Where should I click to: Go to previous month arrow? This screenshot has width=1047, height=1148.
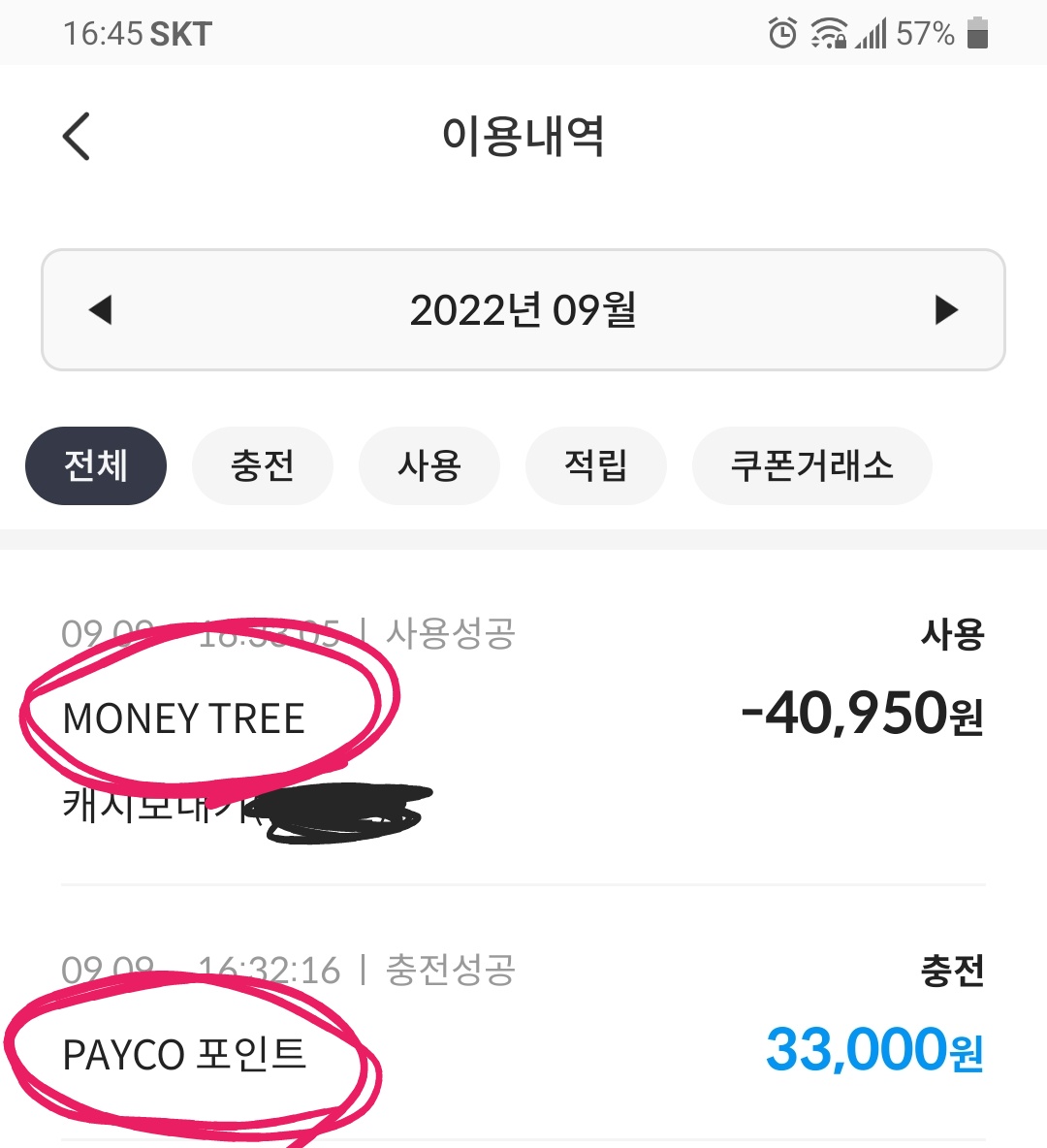[x=100, y=310]
